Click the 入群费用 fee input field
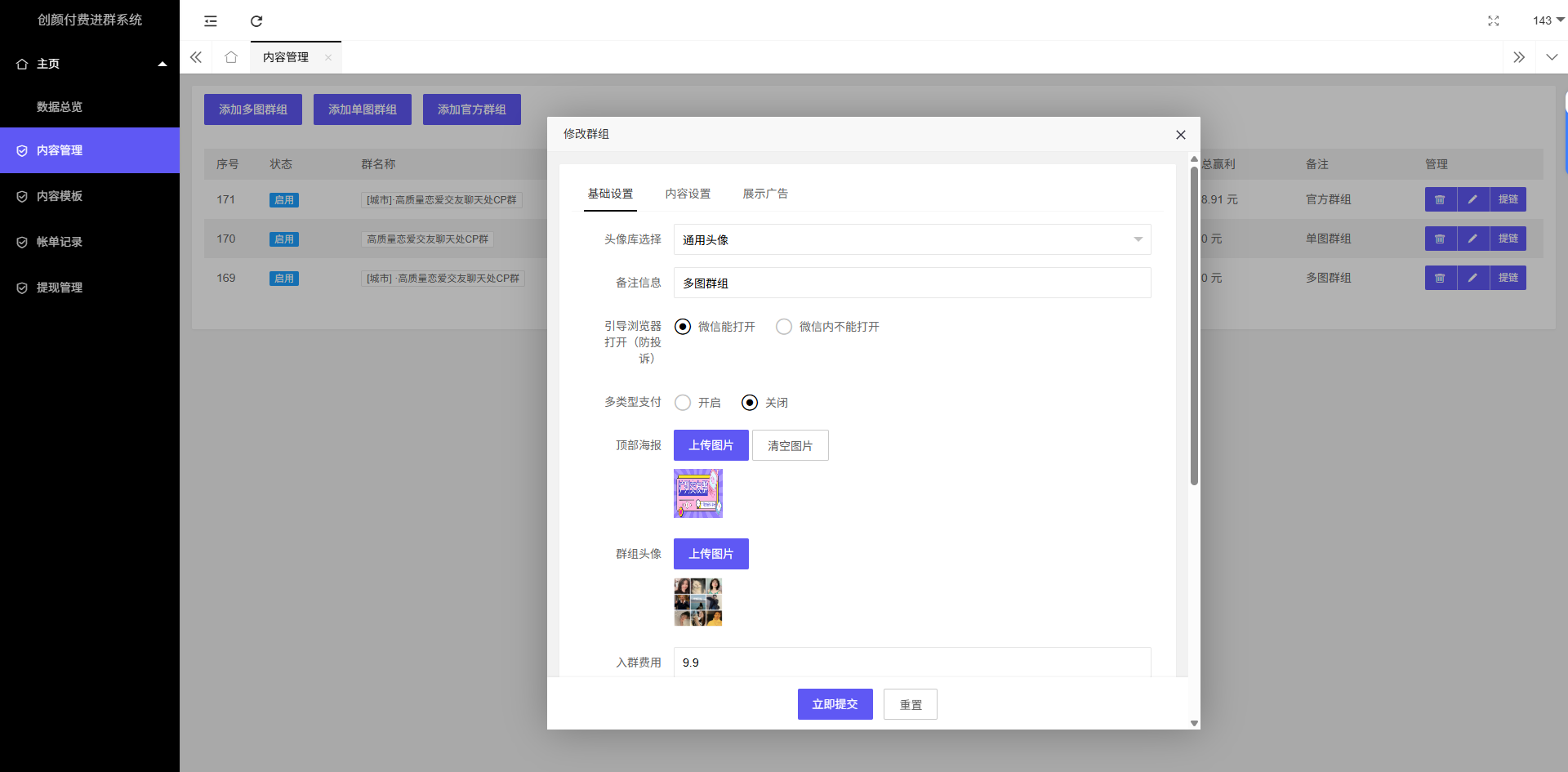The image size is (1568, 772). click(912, 662)
